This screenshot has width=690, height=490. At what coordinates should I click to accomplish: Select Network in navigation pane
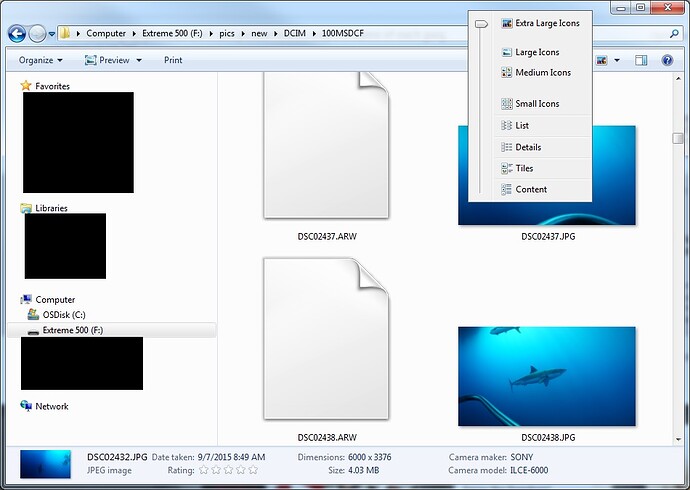(x=52, y=406)
